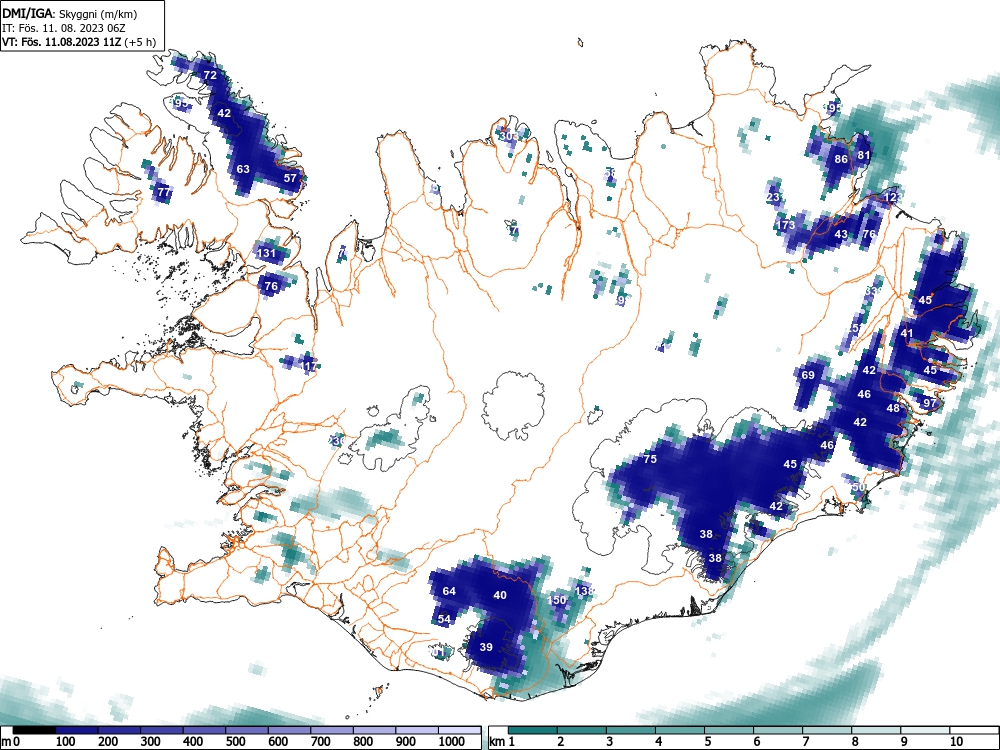The width and height of the screenshot is (1000, 750).
Task: Pick the 500–600 m legend color segment
Action: pos(247,730)
